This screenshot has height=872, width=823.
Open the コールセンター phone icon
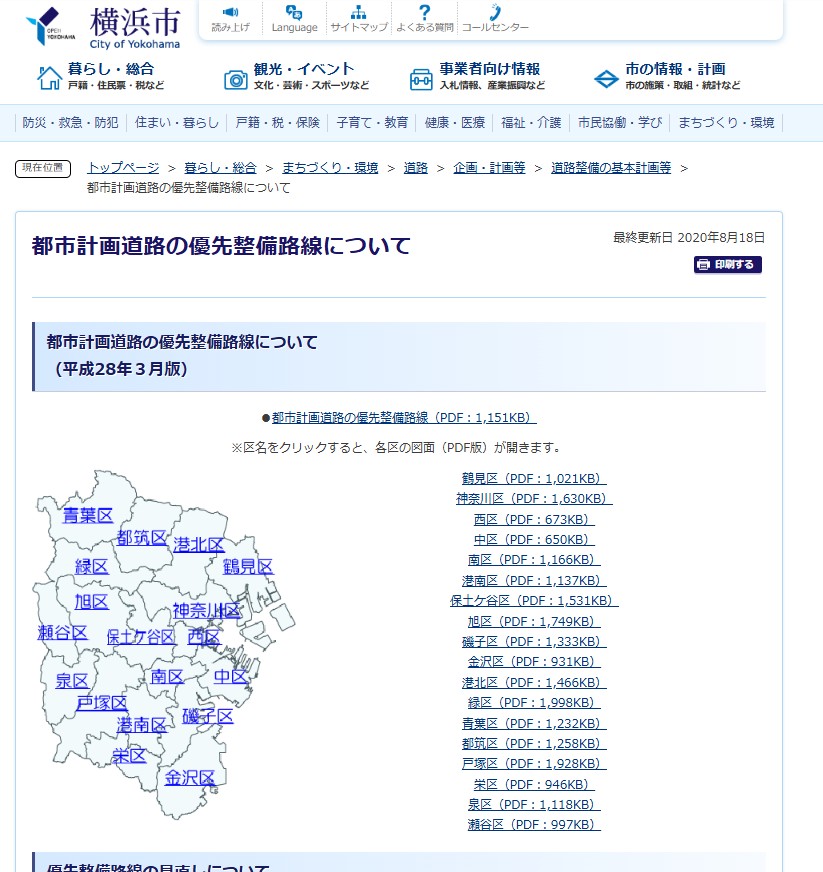494,13
